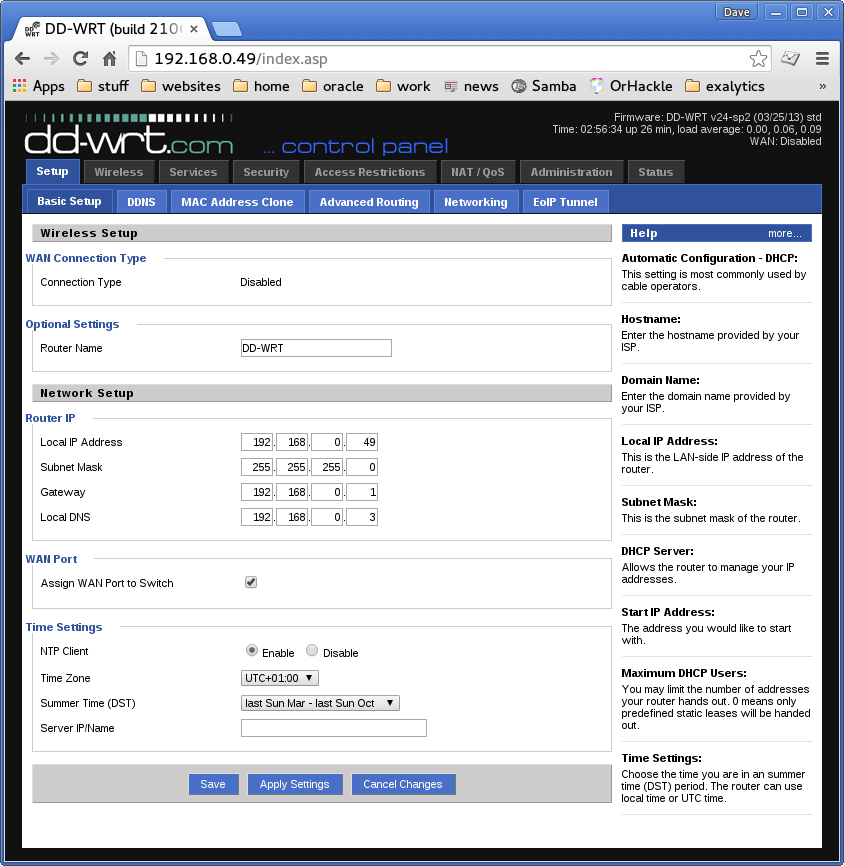
Task: Click the Cancel Changes button
Action: click(403, 784)
